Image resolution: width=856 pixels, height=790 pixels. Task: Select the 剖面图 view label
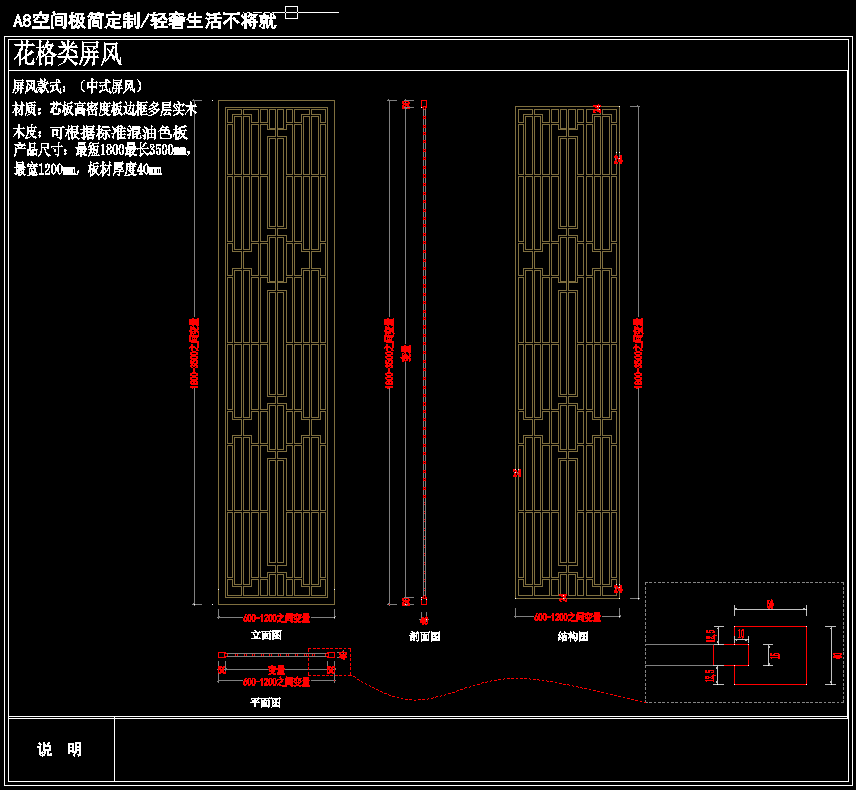(425, 636)
